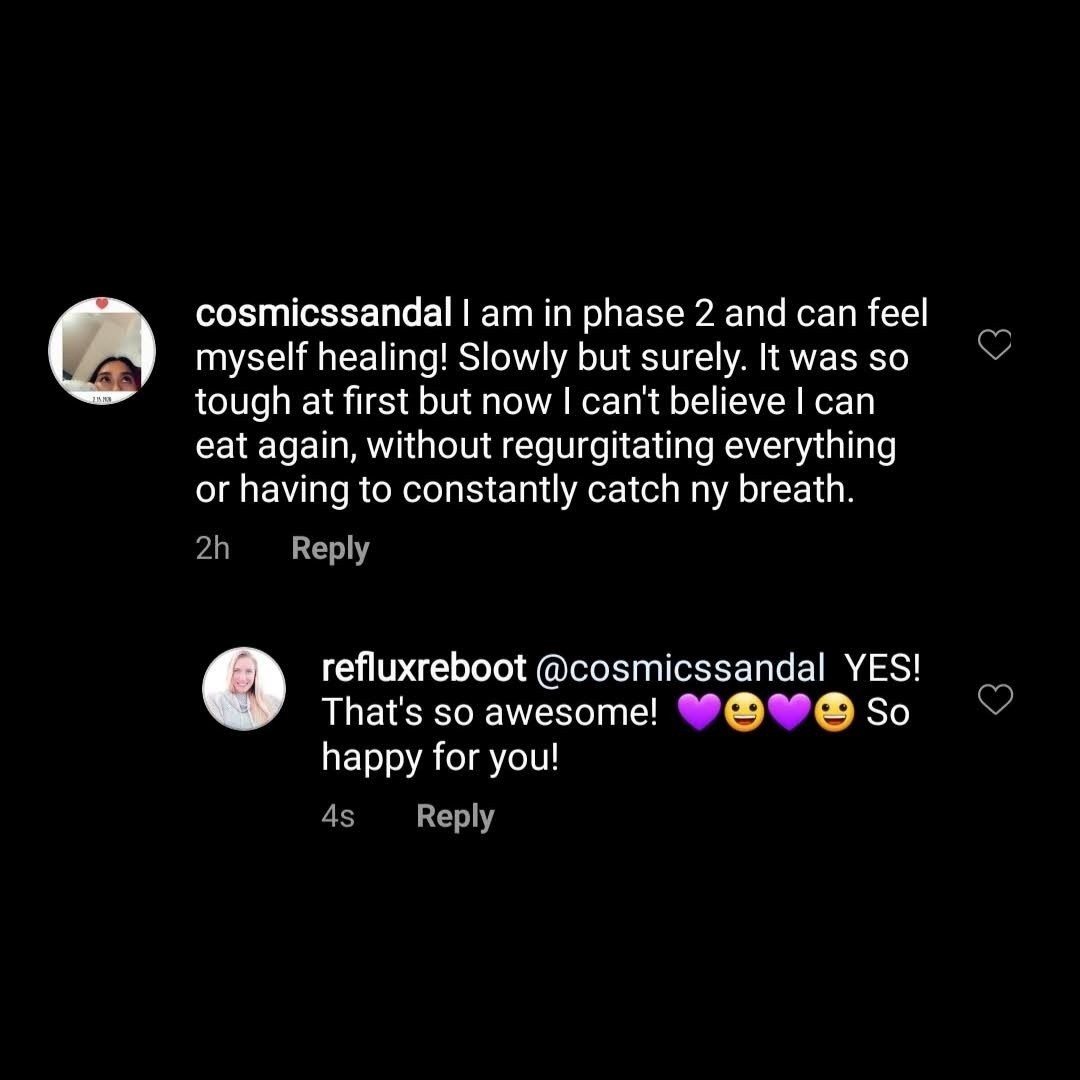Reply to refluxreboot's comment
Image resolution: width=1080 pixels, height=1080 pixels.
pos(455,817)
